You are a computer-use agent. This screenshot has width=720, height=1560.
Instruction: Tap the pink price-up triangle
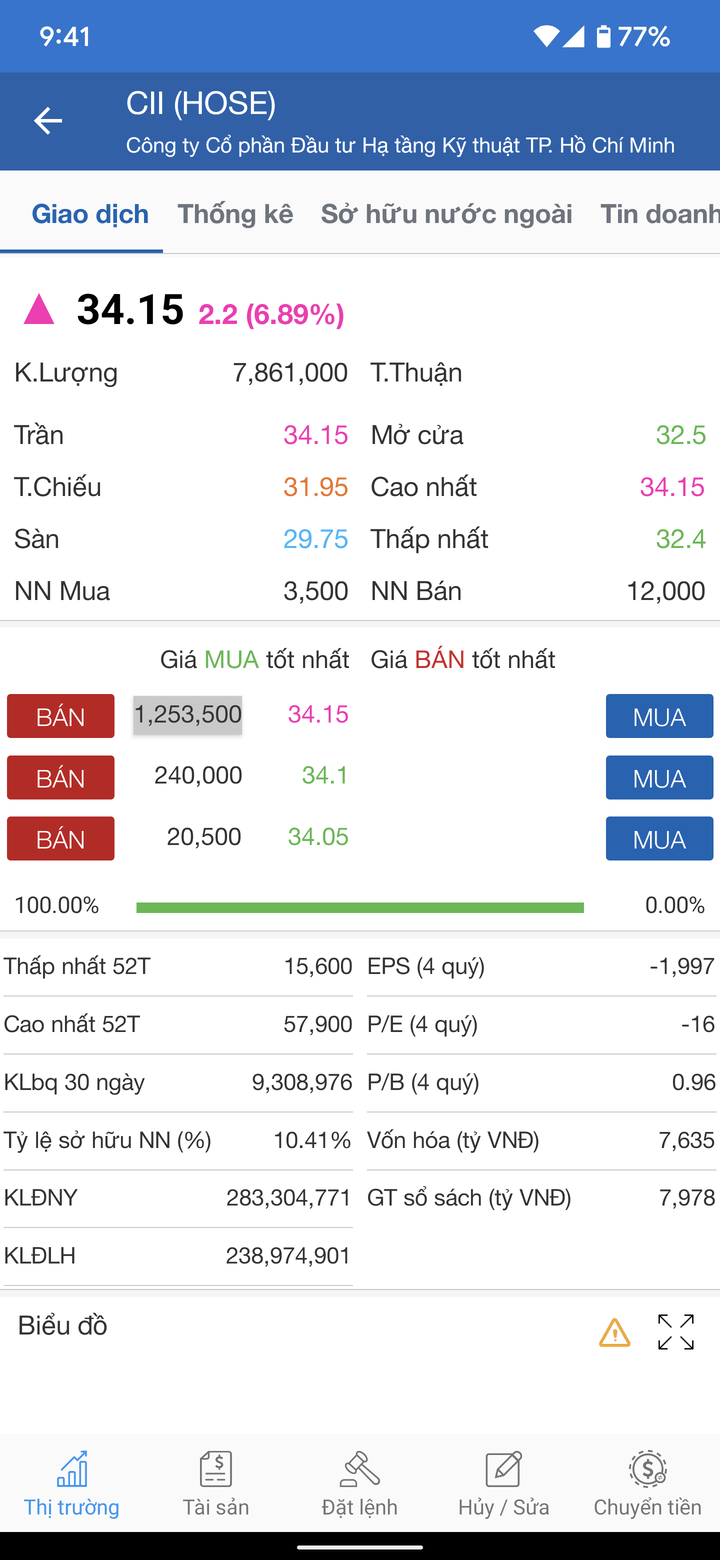pyautogui.click(x=39, y=311)
